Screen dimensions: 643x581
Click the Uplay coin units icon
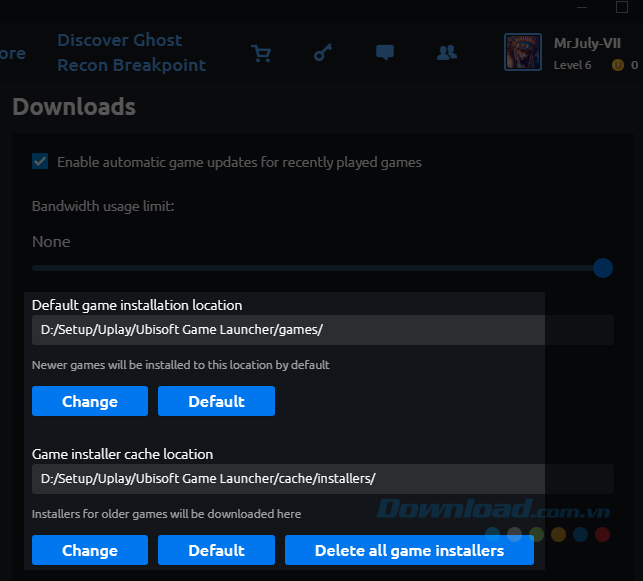pyautogui.click(x=618, y=65)
